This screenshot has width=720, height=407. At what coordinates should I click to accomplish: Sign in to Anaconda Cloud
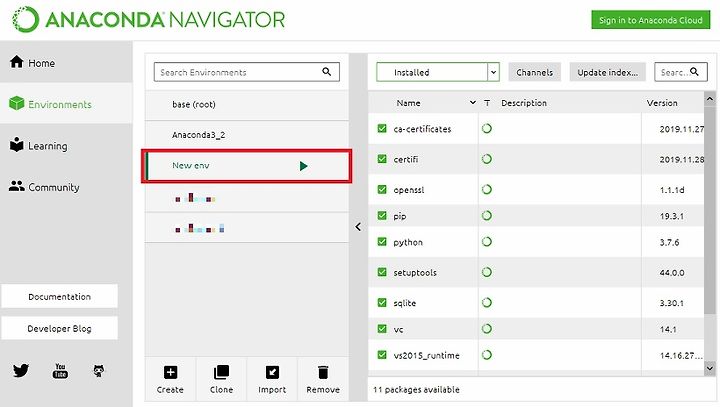coord(651,20)
